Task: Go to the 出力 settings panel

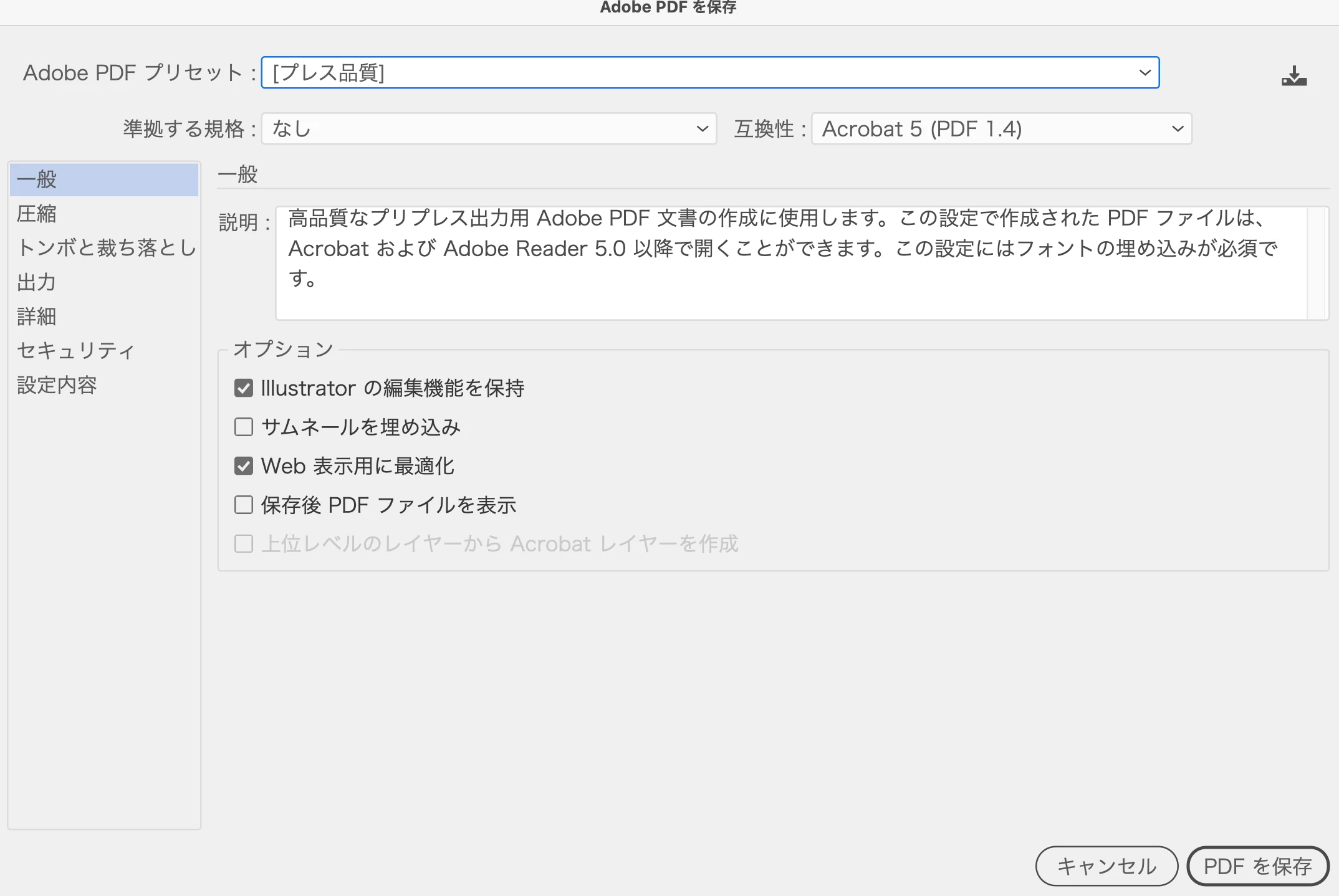Action: click(x=37, y=282)
